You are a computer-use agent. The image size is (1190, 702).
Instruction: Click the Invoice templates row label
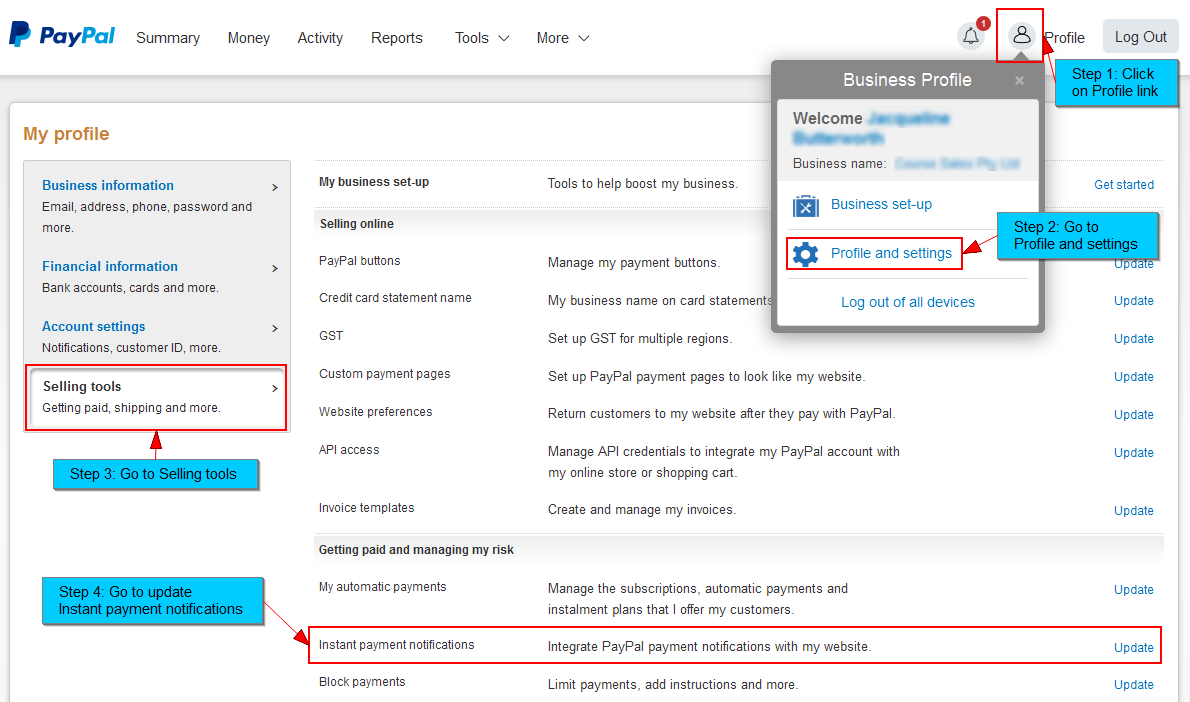click(367, 508)
